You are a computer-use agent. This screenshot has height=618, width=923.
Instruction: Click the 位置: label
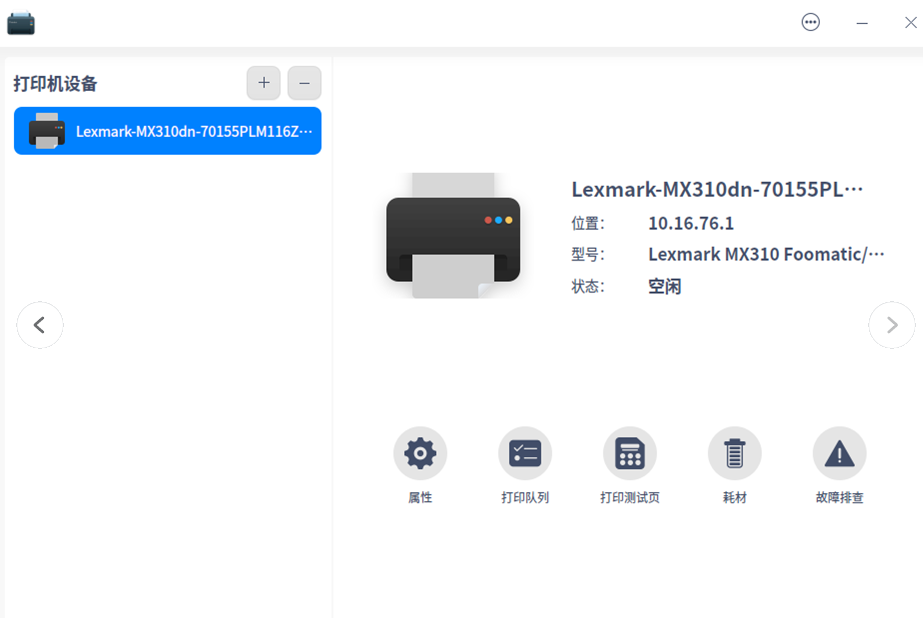click(x=587, y=224)
